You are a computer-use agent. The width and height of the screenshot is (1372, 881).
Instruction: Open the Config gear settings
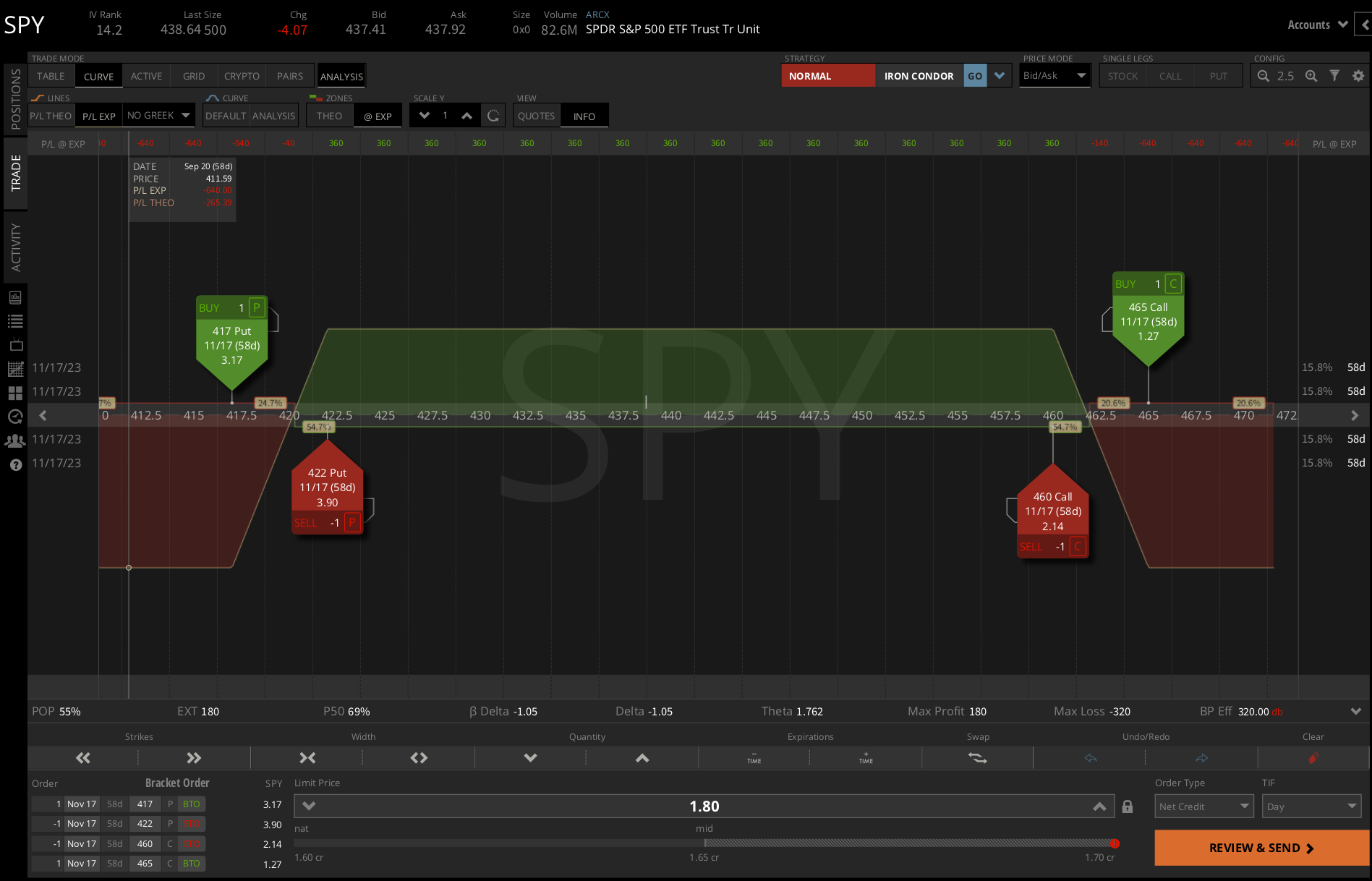pos(1358,76)
